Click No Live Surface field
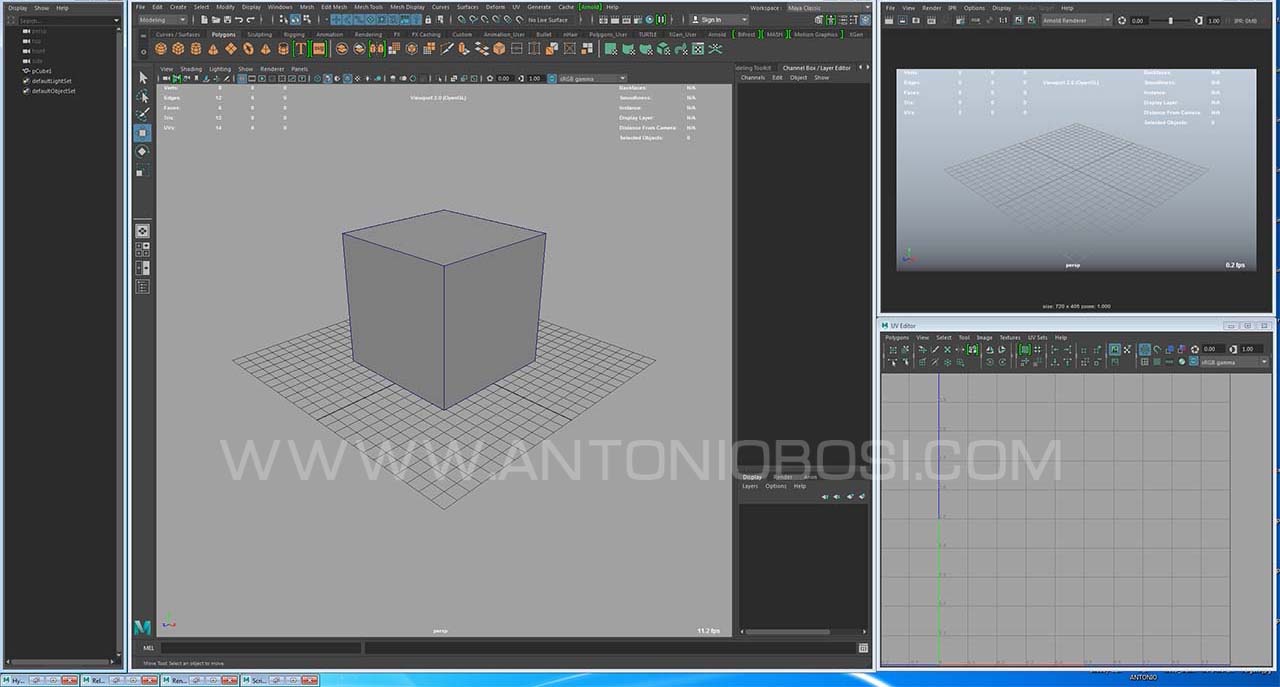The height and width of the screenshot is (687, 1280). pos(548,20)
